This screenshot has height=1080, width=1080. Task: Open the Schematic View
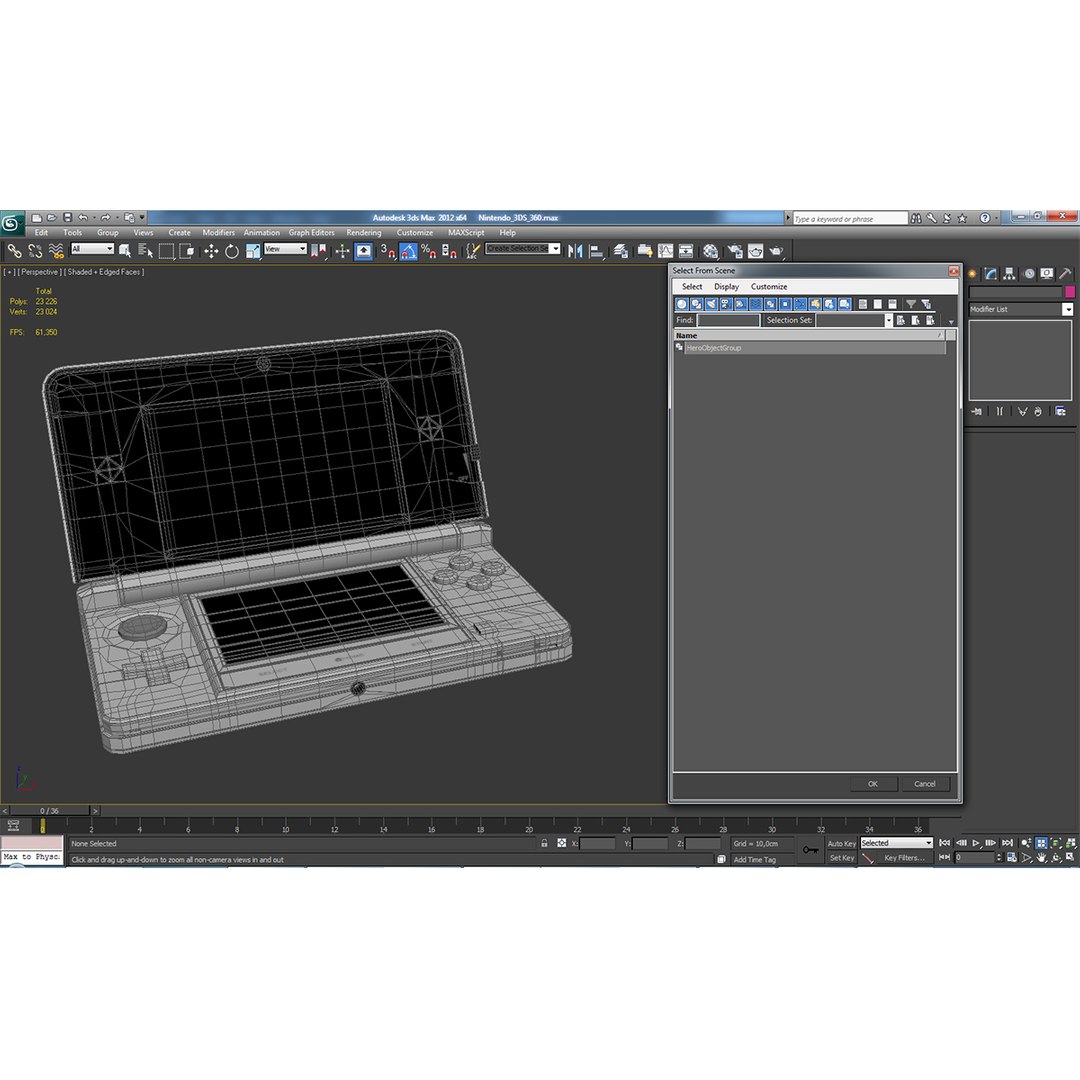point(686,251)
